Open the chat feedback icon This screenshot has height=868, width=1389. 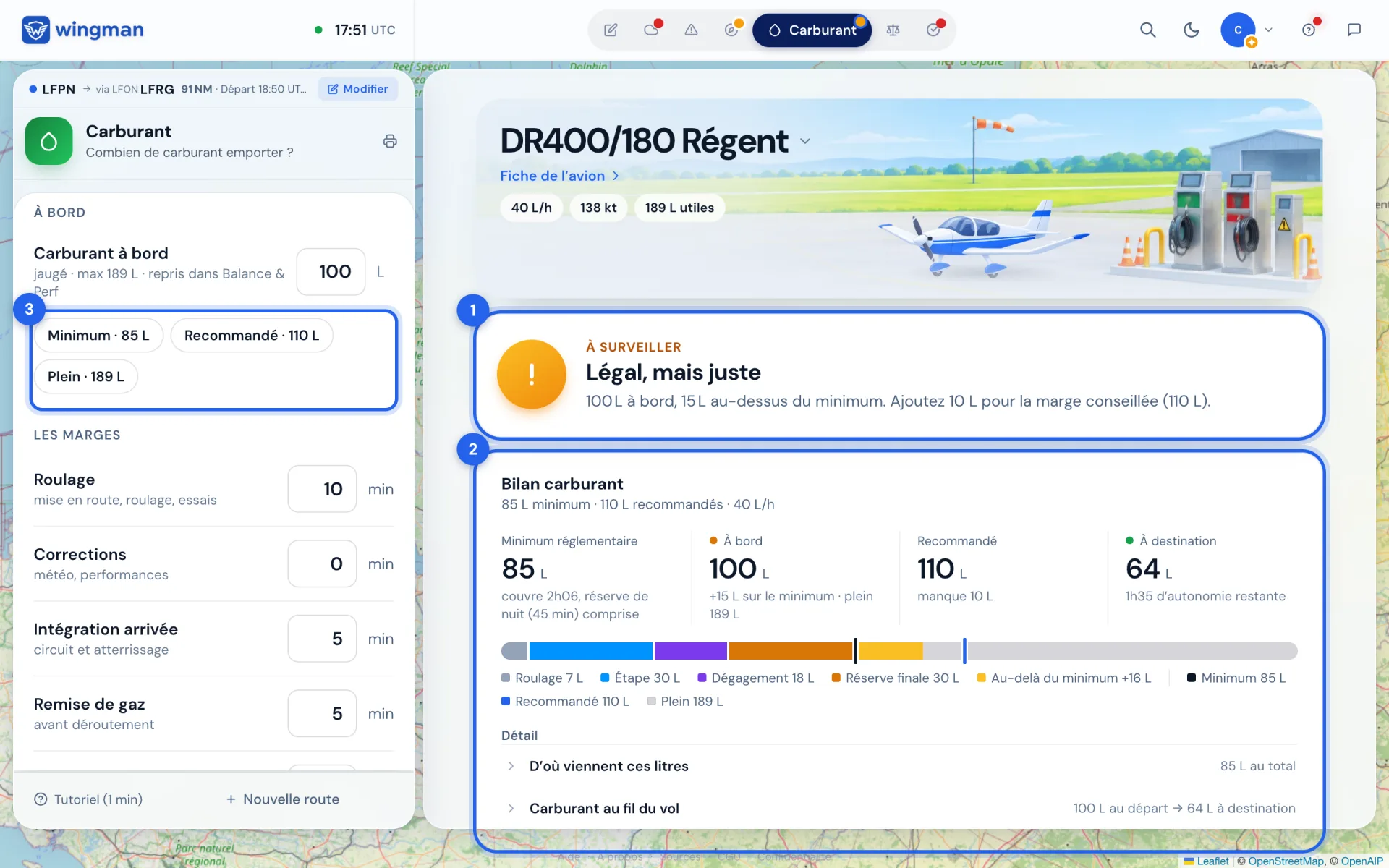click(1354, 30)
